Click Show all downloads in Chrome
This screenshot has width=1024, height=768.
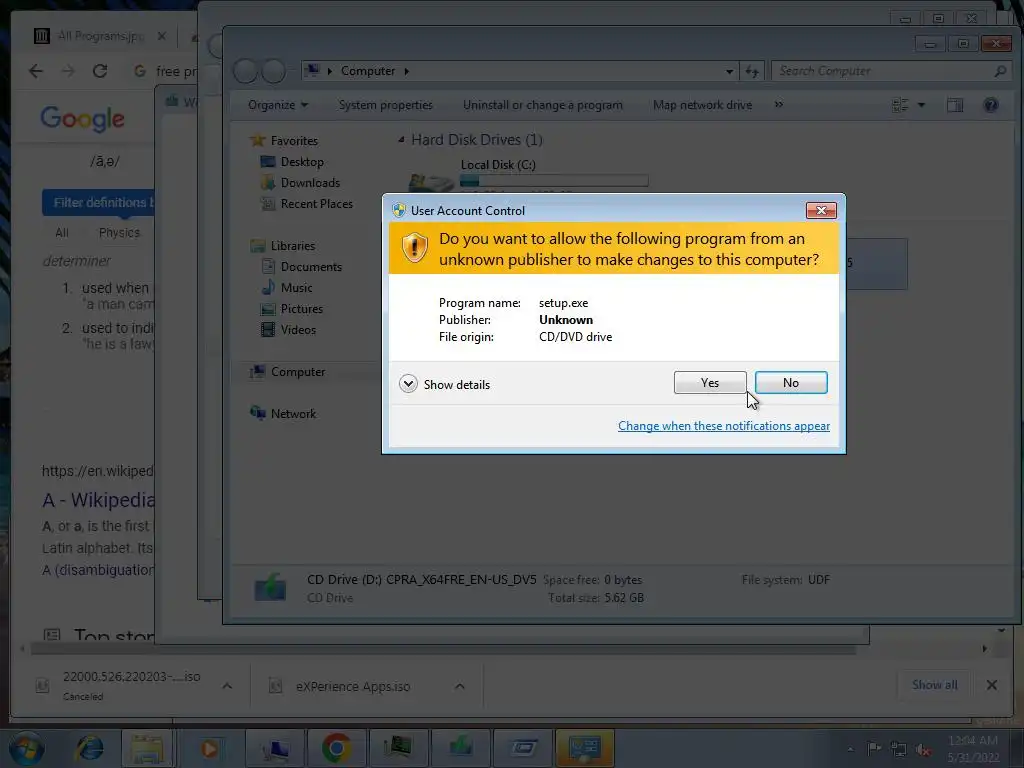tap(935, 684)
